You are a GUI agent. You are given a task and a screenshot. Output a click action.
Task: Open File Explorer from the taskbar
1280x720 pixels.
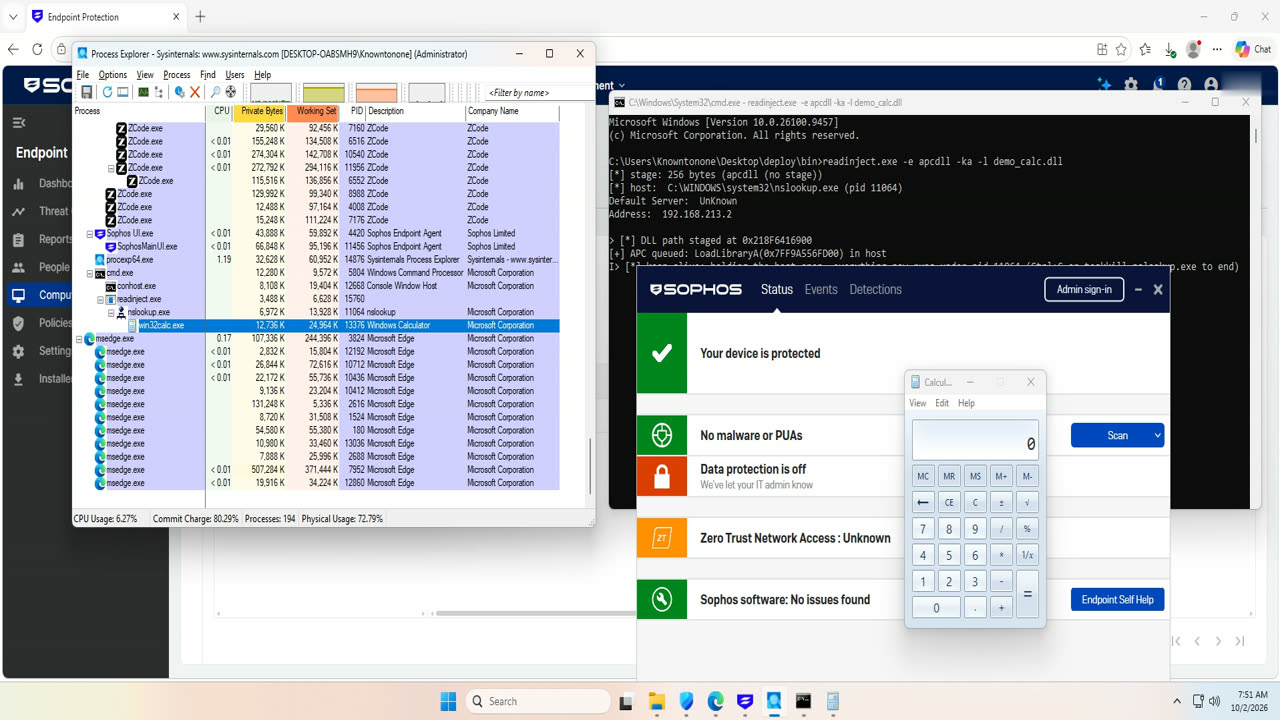tap(657, 701)
